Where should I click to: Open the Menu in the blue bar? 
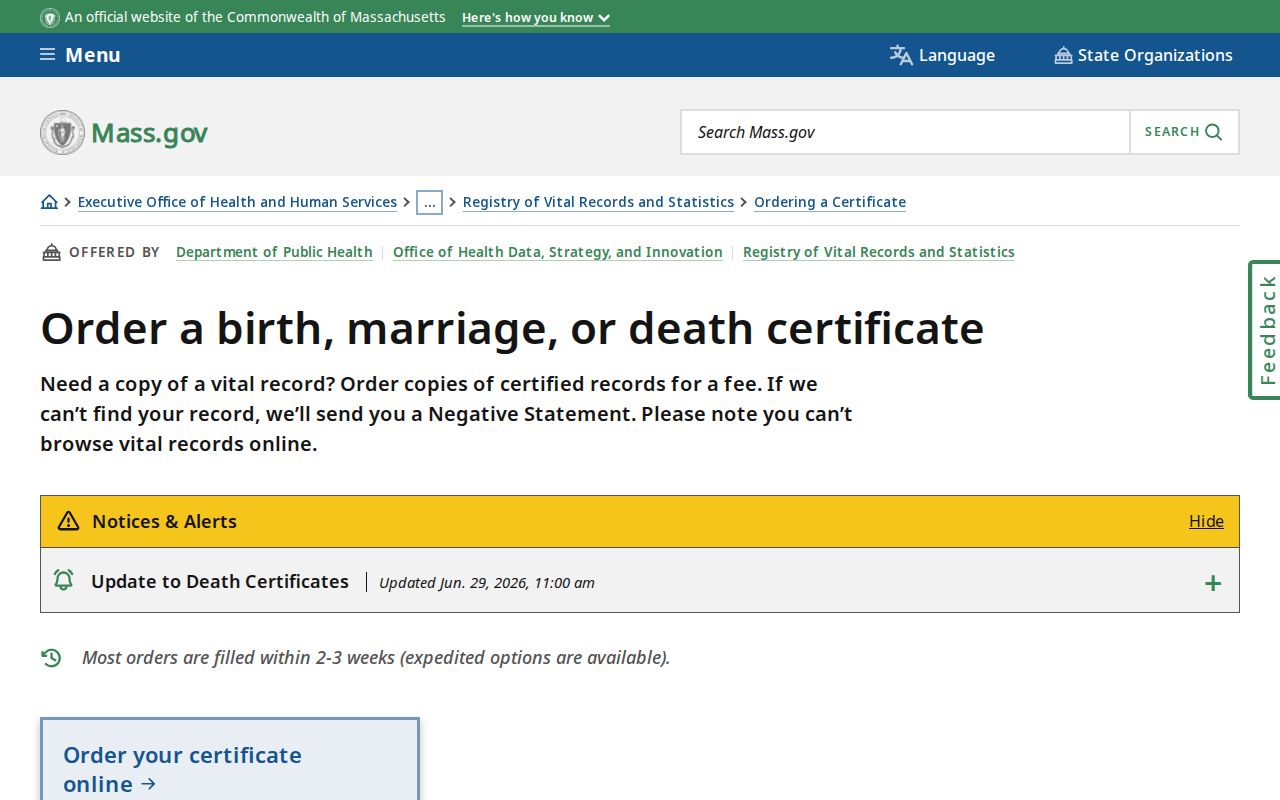(x=80, y=55)
